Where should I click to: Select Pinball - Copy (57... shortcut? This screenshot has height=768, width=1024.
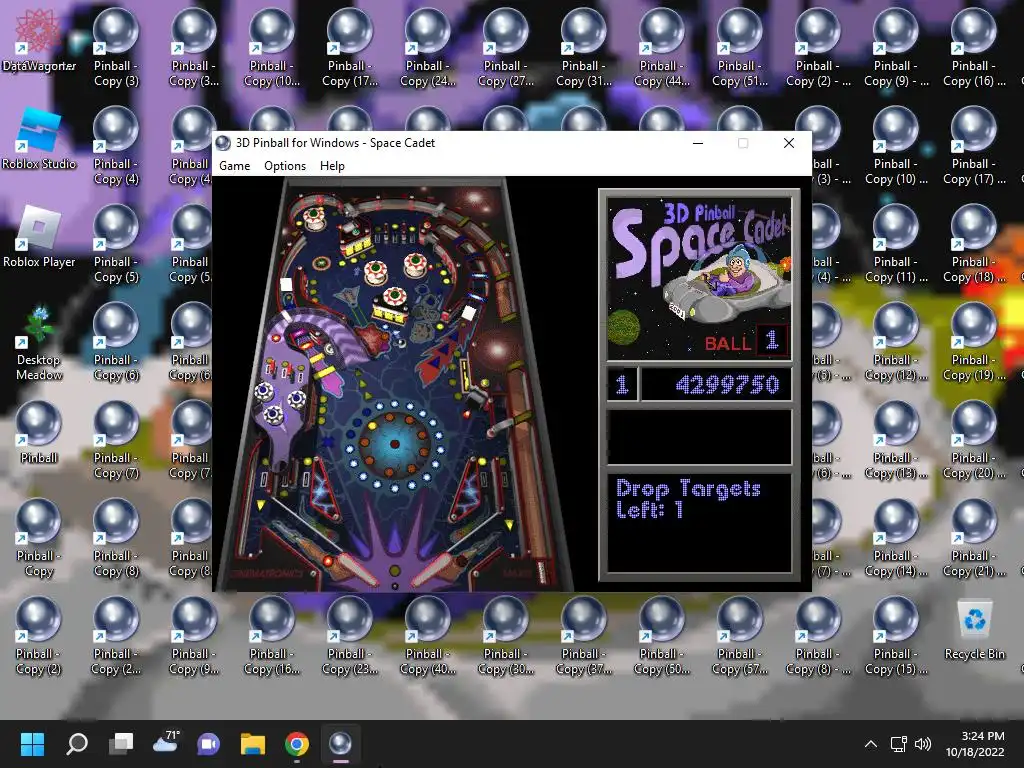pos(740,635)
